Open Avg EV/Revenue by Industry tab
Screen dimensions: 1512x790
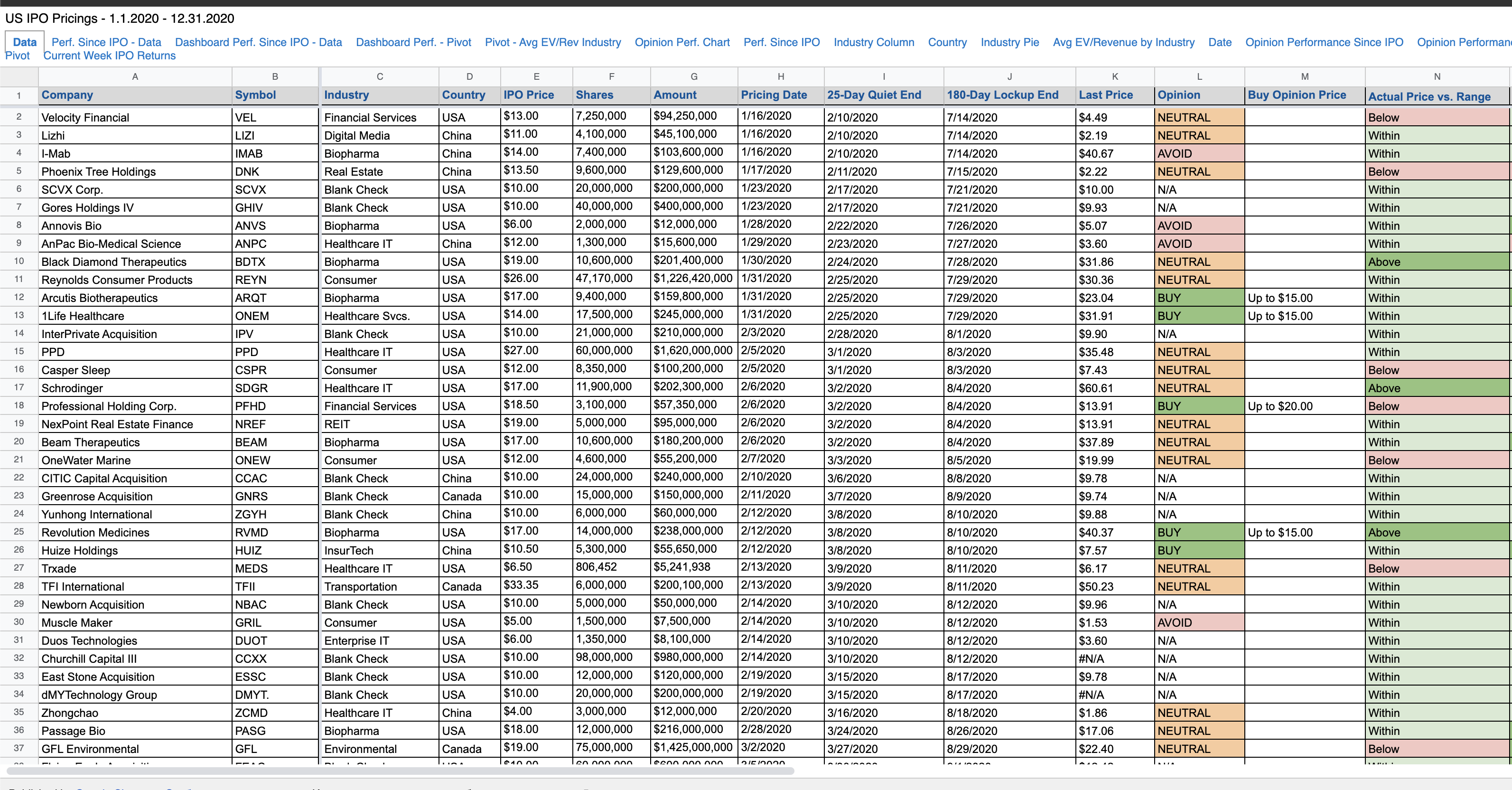click(1123, 42)
